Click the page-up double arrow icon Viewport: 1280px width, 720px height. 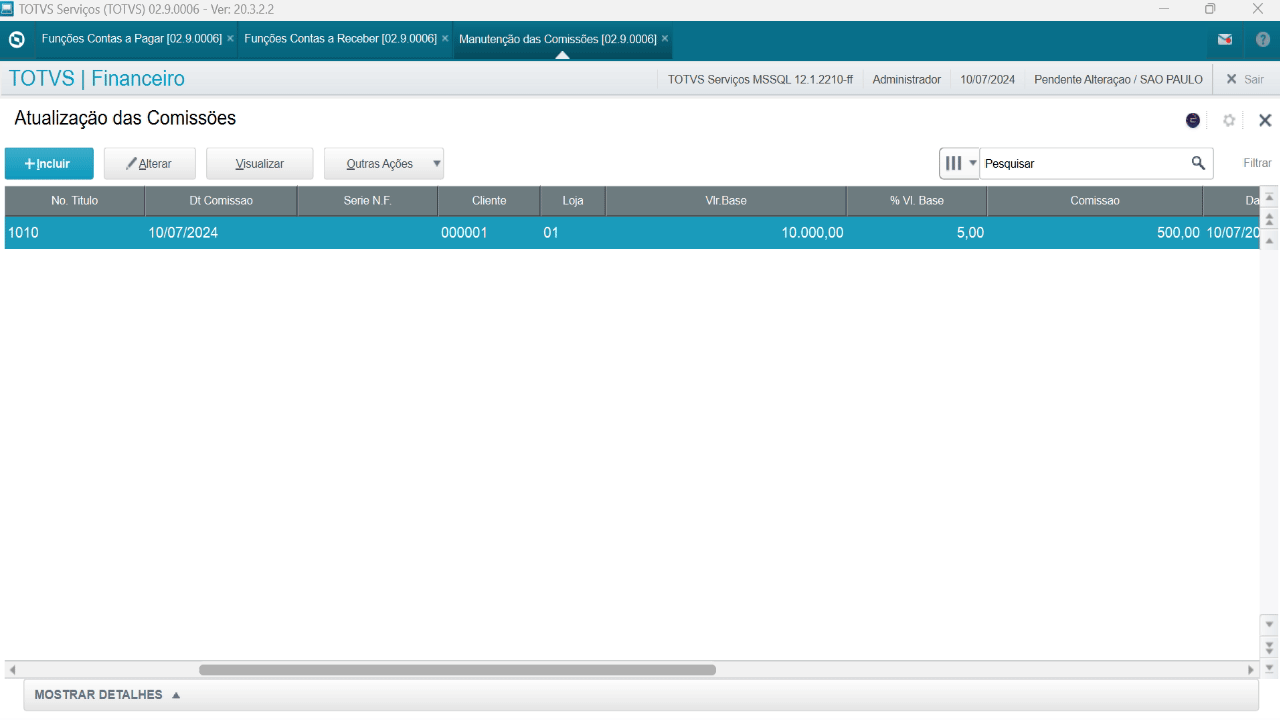pyautogui.click(x=1269, y=218)
